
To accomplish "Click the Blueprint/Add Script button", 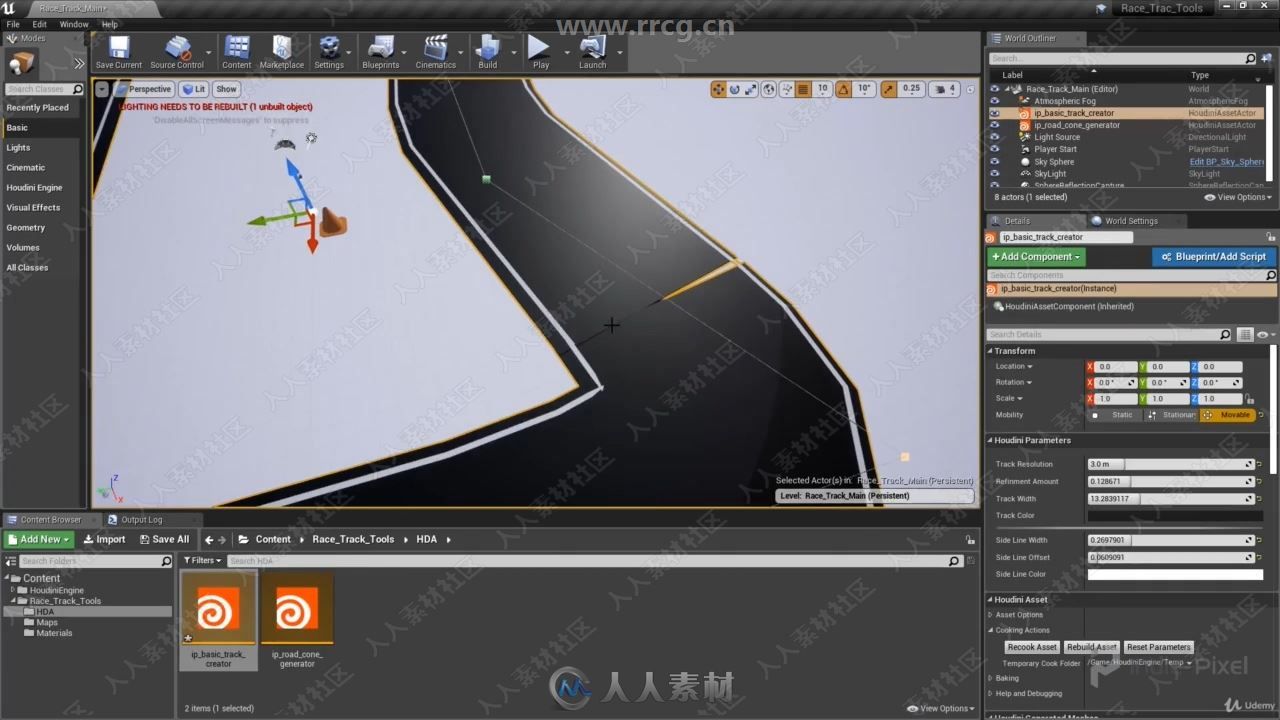I will pyautogui.click(x=1213, y=257).
